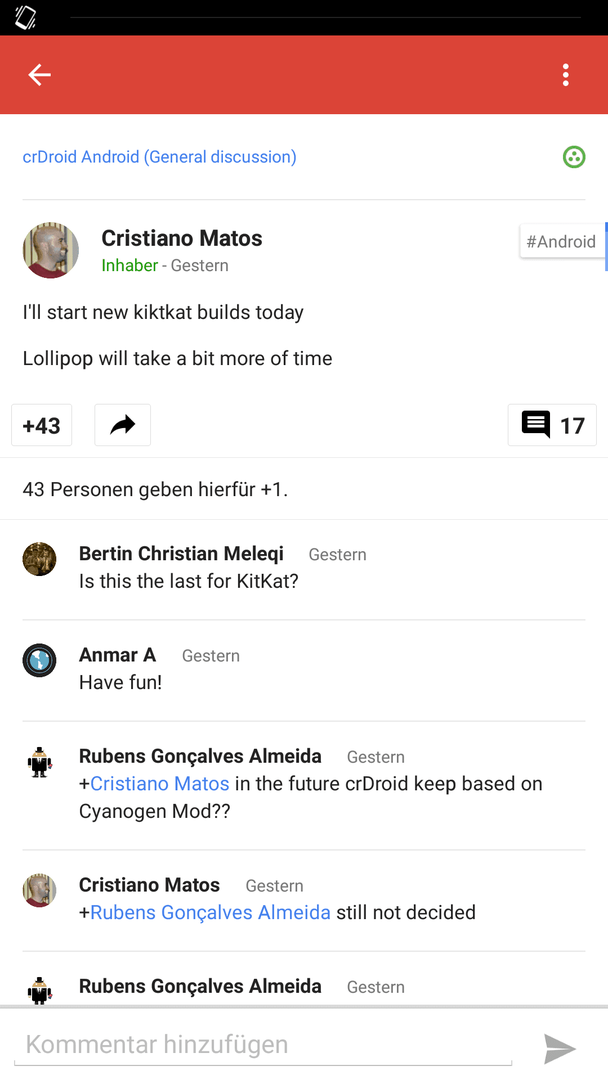This screenshot has width=608, height=1080.
Task: Open crDroid Android (General discussion) link
Action: 160,157
